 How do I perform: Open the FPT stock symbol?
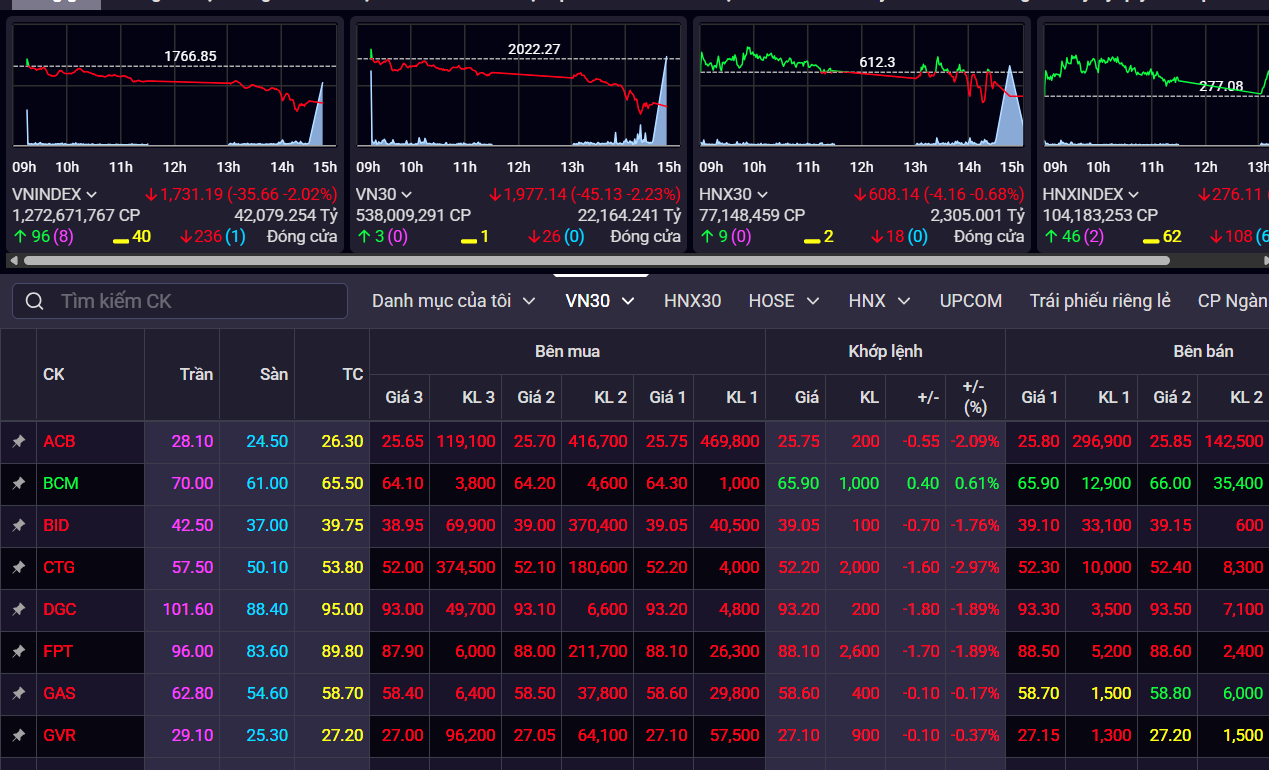tap(58, 651)
